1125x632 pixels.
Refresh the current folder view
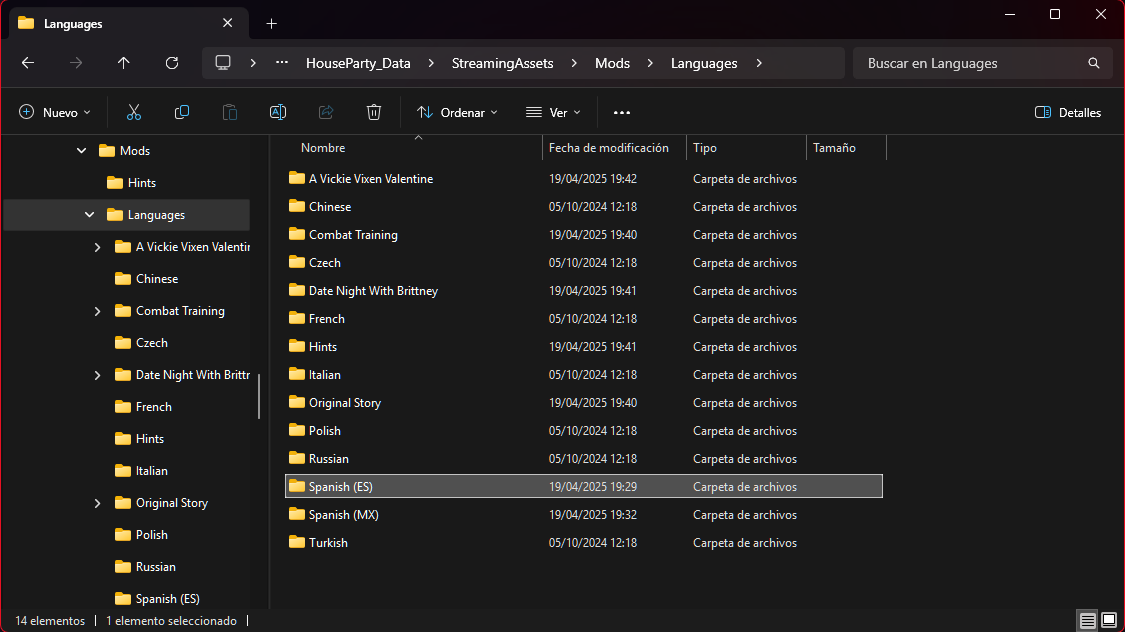[172, 63]
